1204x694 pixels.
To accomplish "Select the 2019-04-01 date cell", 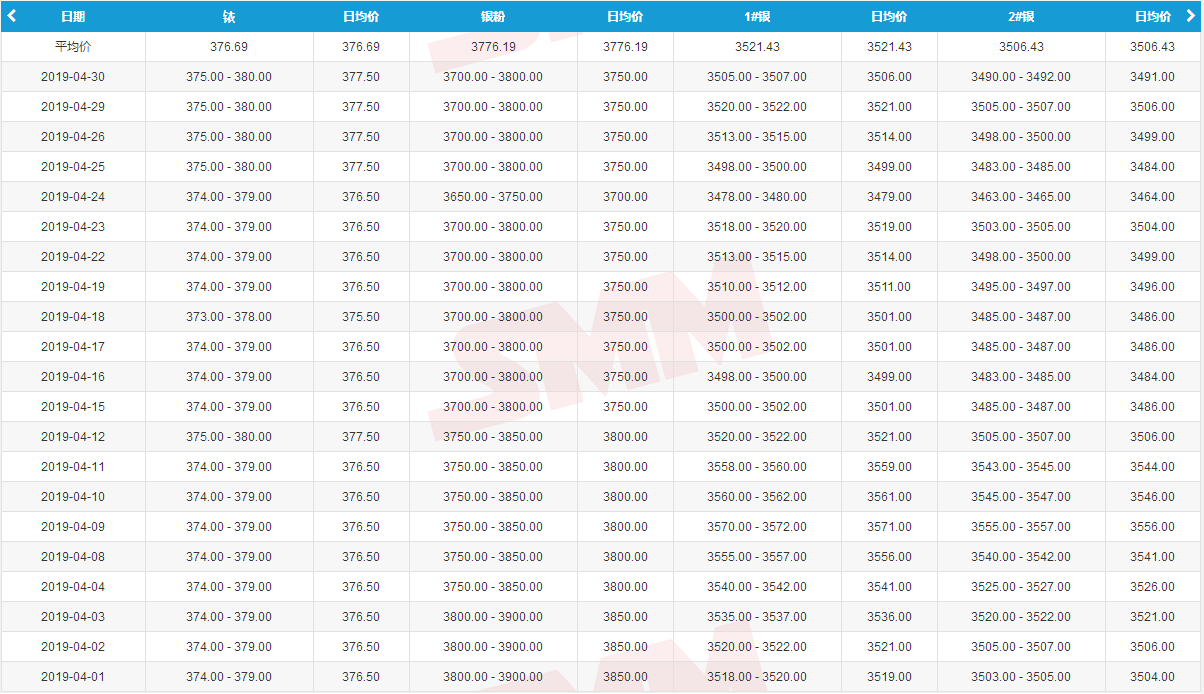I will pos(73,677).
